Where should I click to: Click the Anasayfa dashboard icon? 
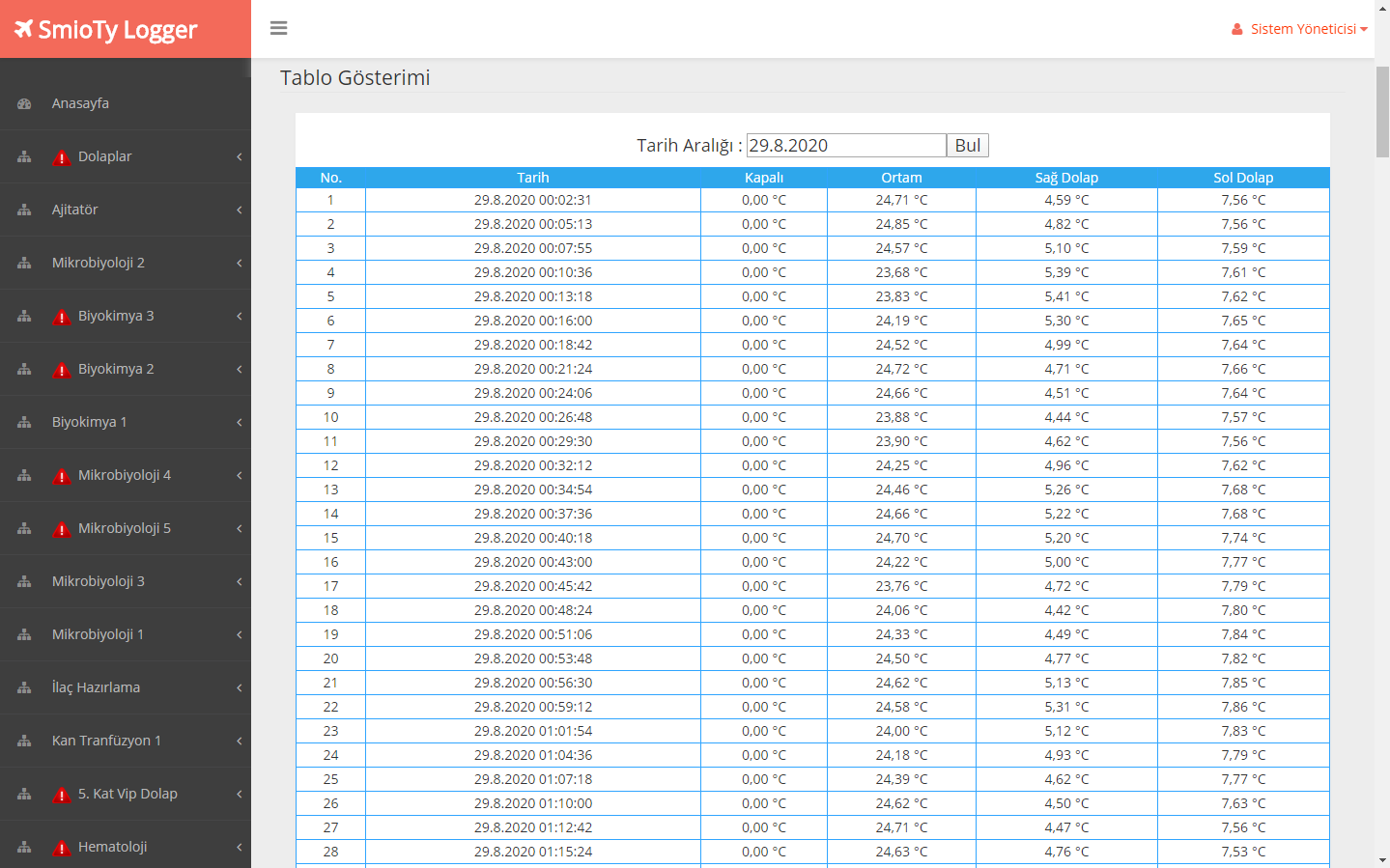pyautogui.click(x=24, y=103)
